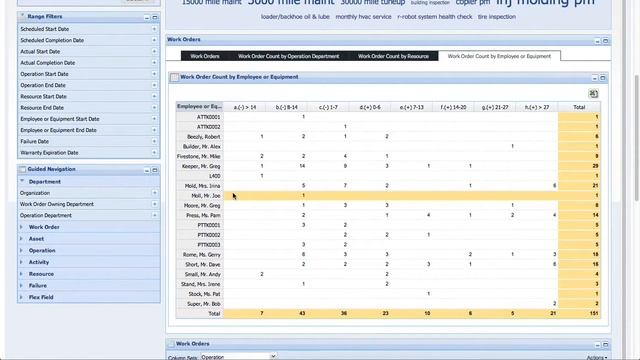
Task: Open the Column Sets dropdown showing Operation
Action: click(238, 356)
